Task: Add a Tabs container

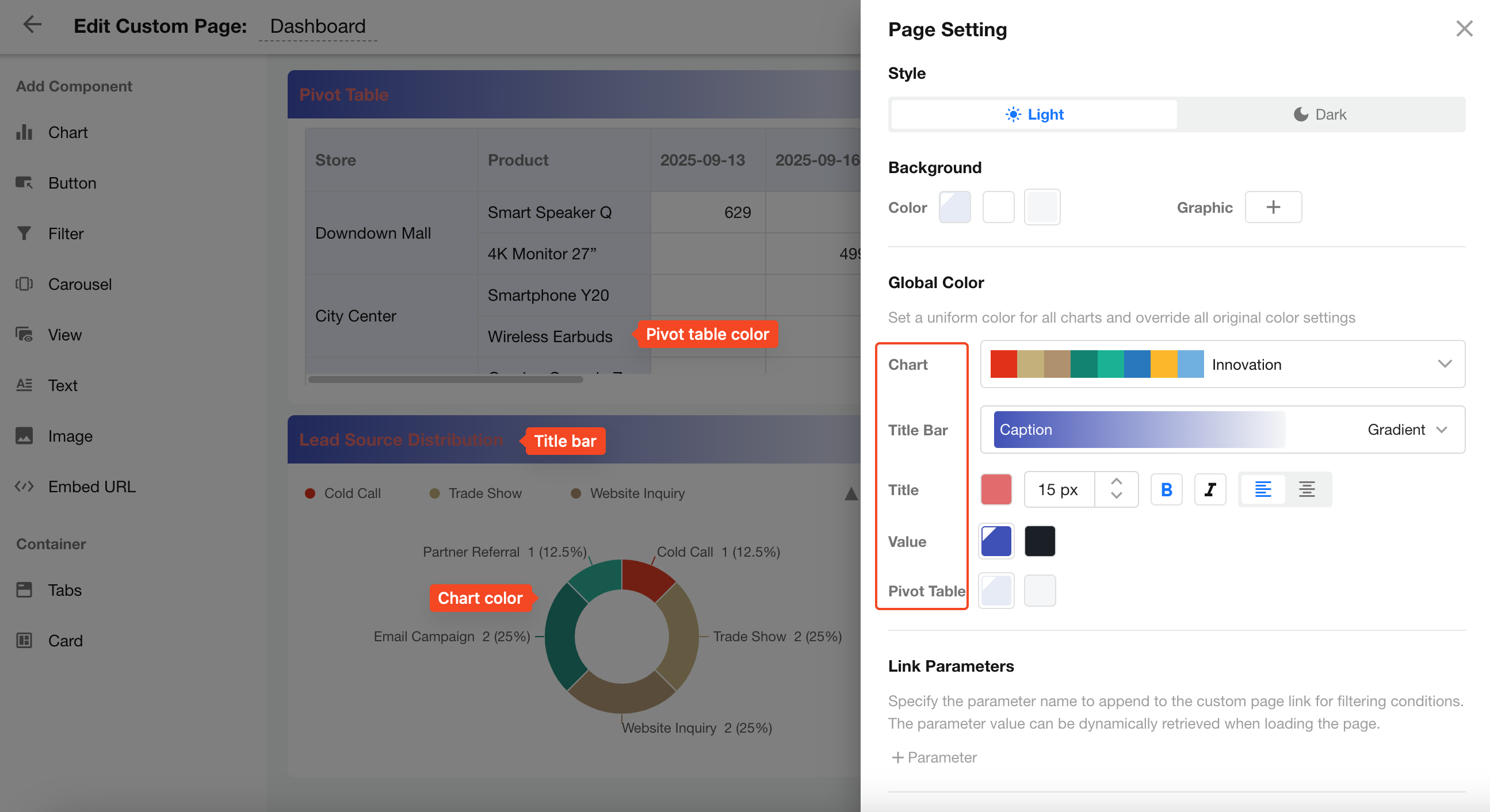Action: click(64, 590)
